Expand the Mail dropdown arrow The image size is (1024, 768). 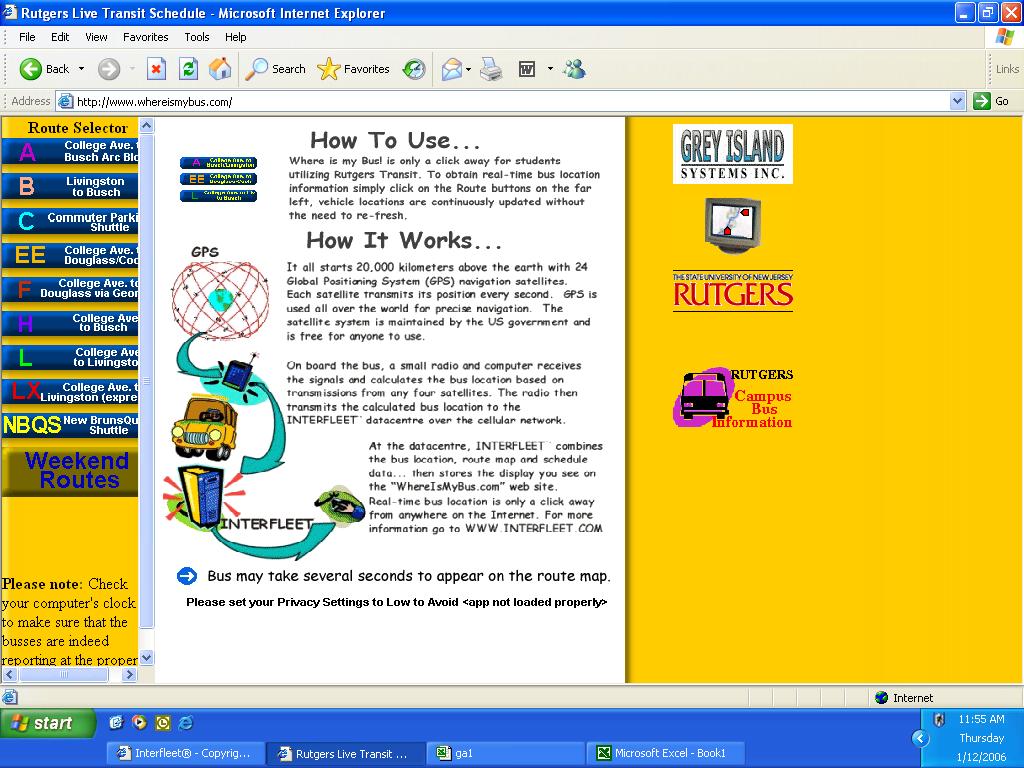468,69
